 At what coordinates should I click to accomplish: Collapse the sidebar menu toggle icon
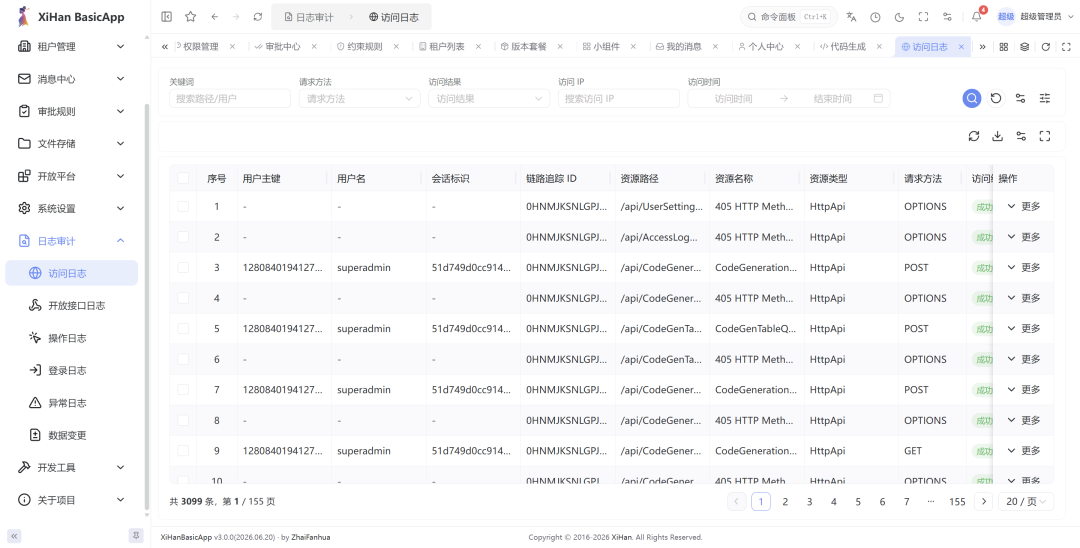pos(166,17)
